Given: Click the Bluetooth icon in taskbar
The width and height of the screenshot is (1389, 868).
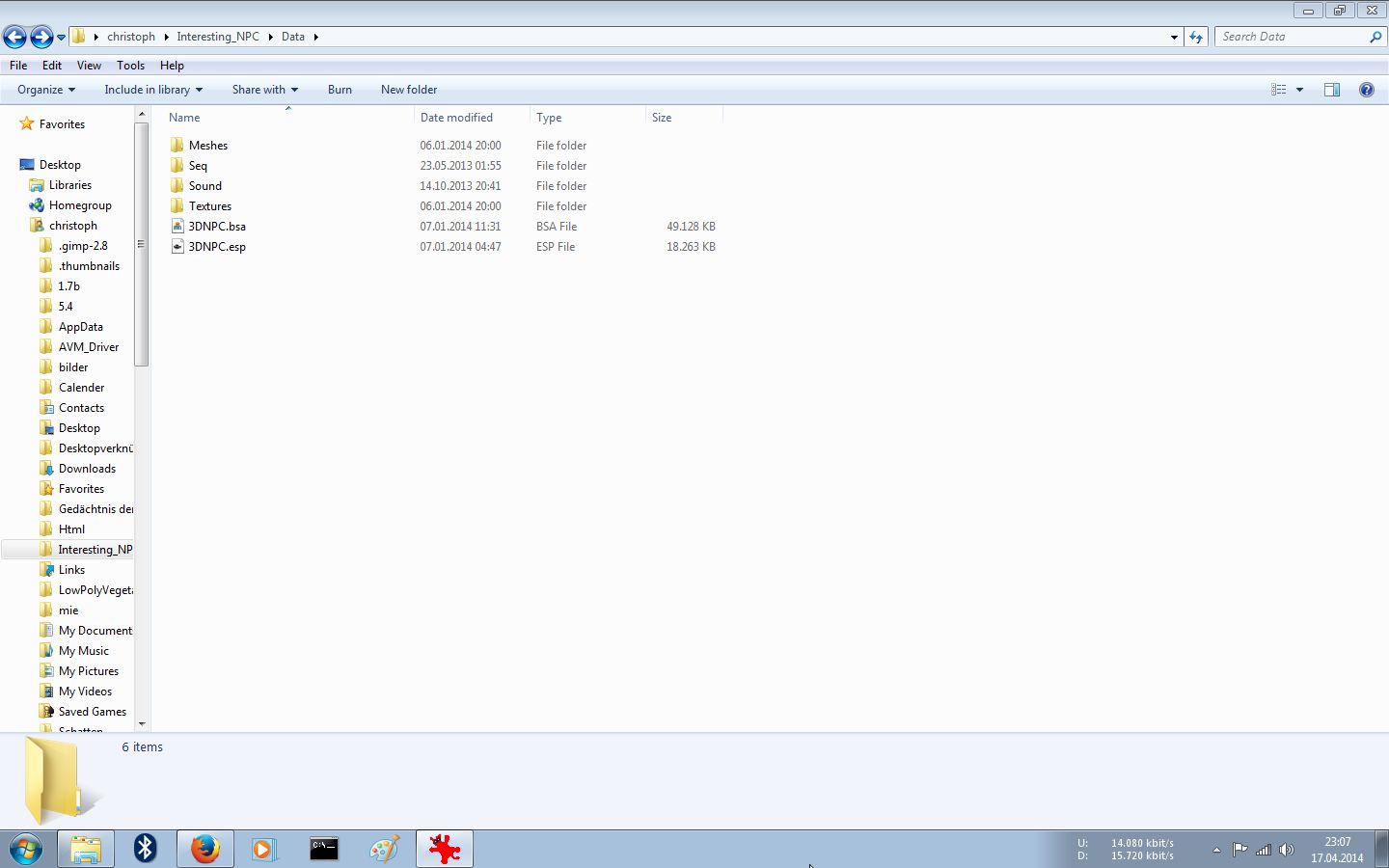Looking at the screenshot, I should [145, 849].
